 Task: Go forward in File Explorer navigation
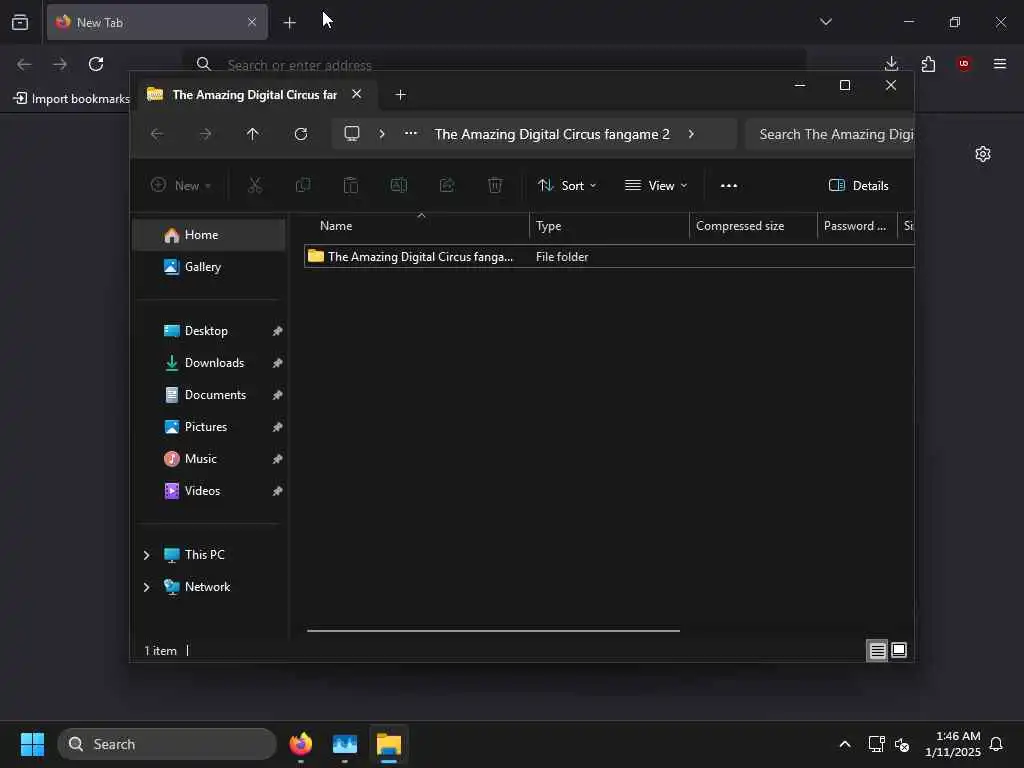(x=205, y=134)
